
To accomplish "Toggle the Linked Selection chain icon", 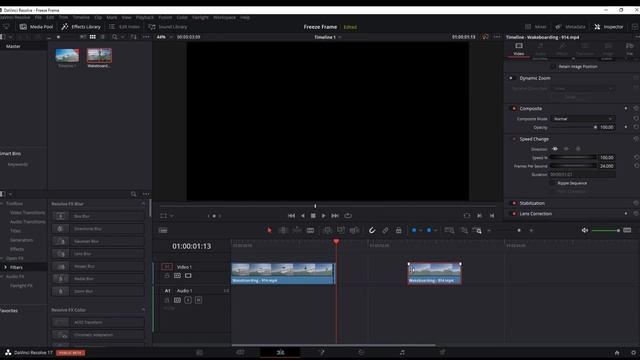I will pyautogui.click(x=385, y=230).
